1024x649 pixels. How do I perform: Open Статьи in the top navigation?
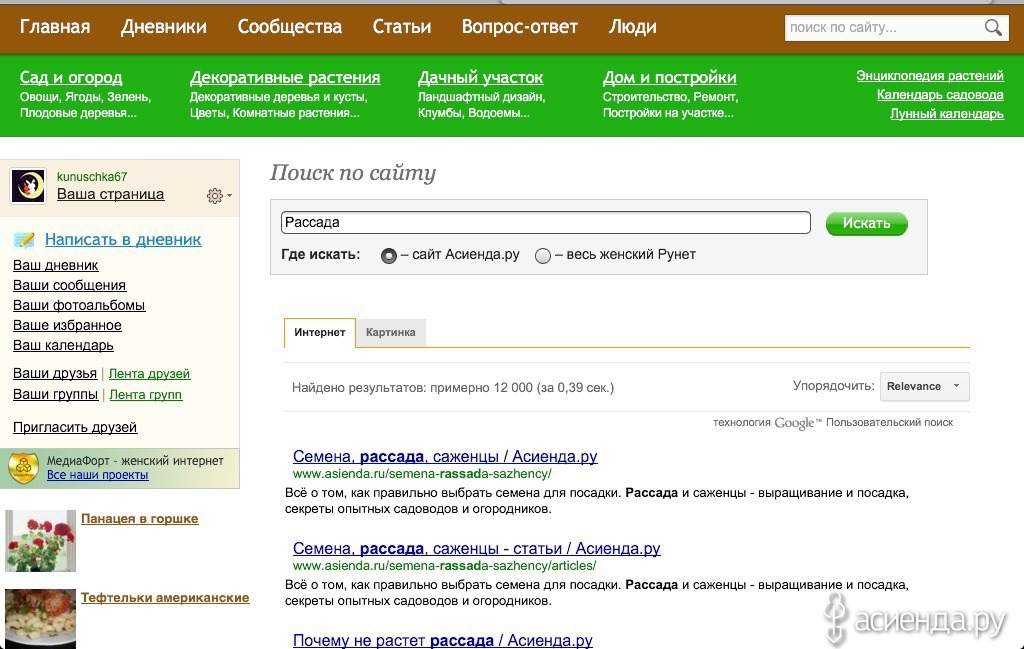point(402,27)
